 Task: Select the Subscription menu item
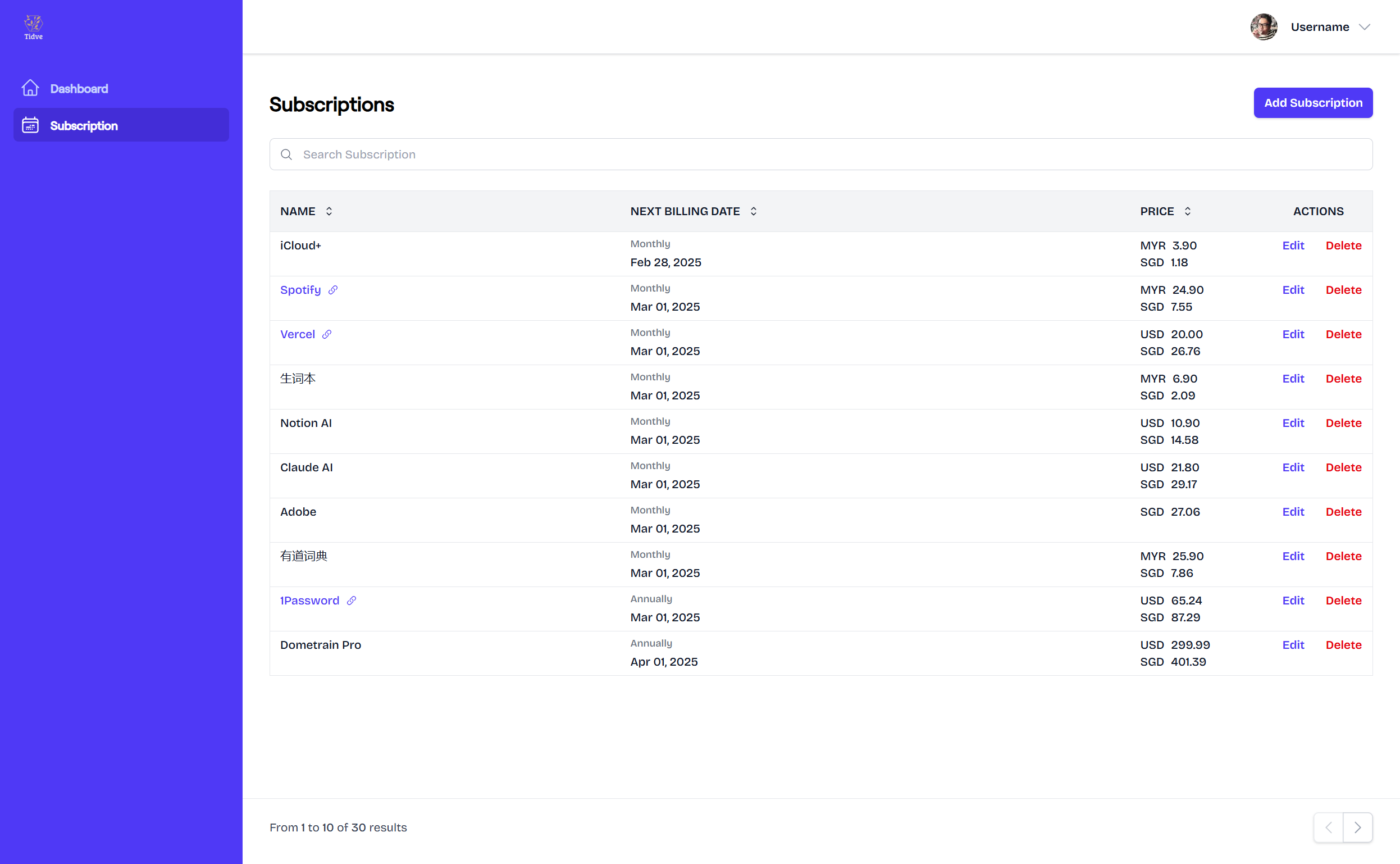click(x=121, y=125)
